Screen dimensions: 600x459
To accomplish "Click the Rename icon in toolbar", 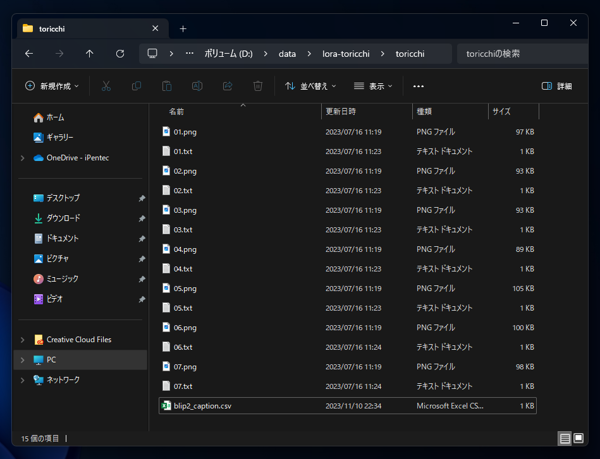I will (197, 86).
